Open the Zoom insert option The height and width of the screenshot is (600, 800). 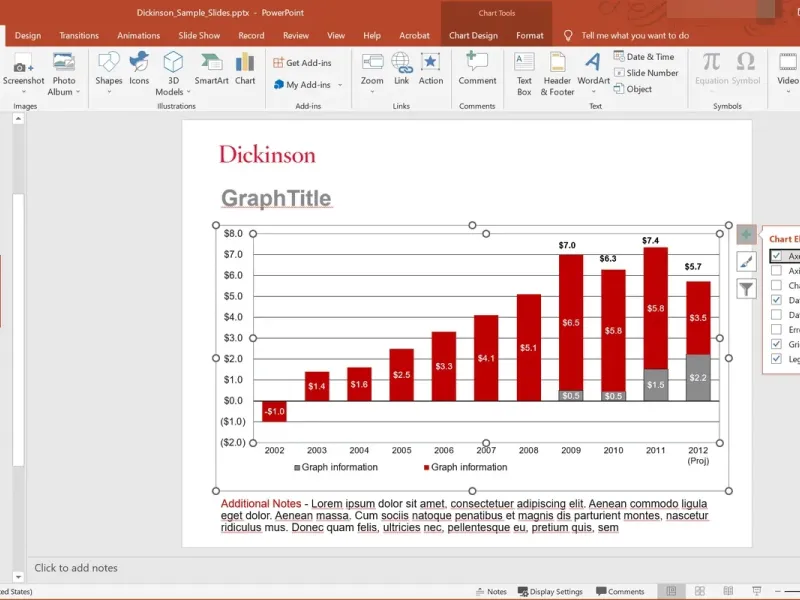pyautogui.click(x=372, y=74)
